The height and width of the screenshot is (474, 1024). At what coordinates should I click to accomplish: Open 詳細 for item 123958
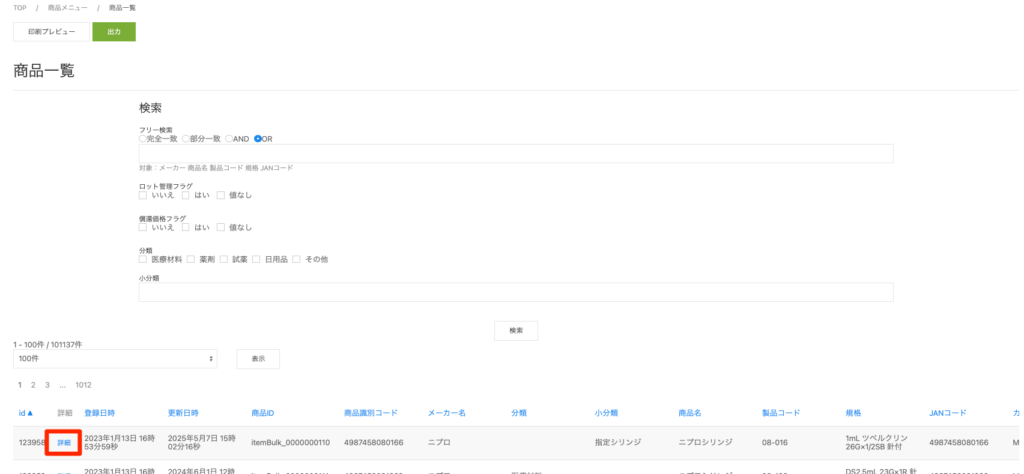[x=64, y=442]
